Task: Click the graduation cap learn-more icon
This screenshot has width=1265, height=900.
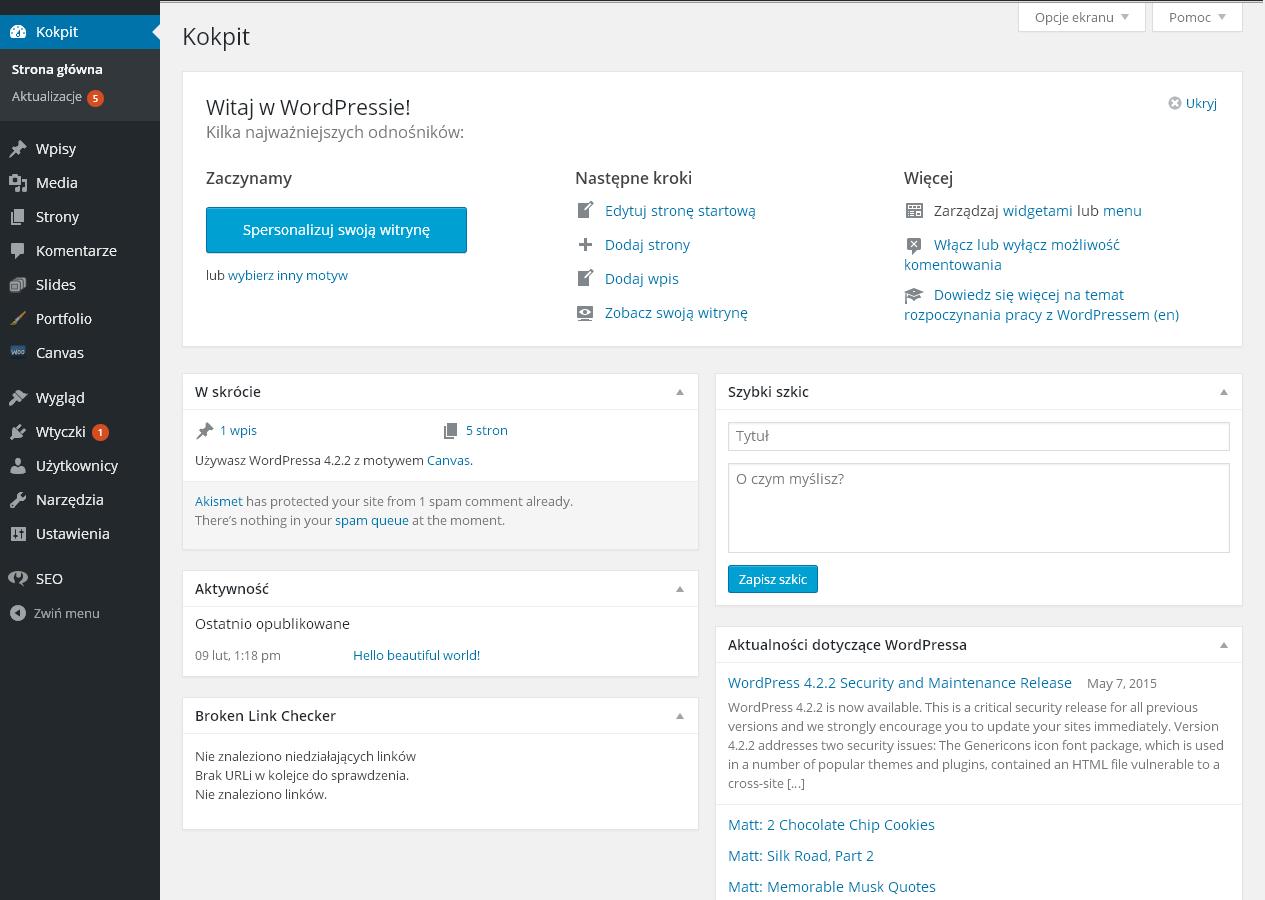Action: coord(914,295)
